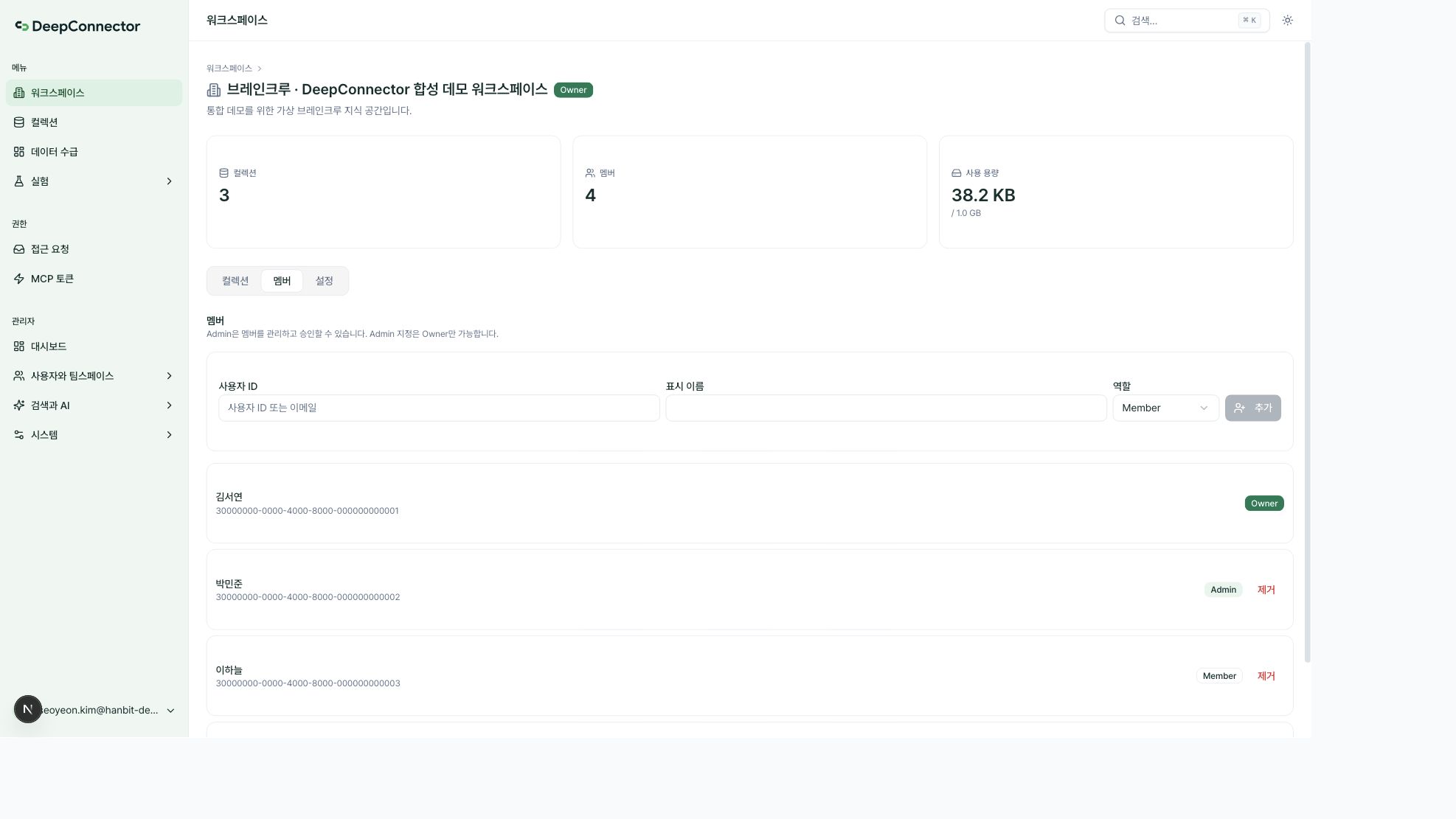Open 데이터 수급 sidebar item

click(94, 152)
